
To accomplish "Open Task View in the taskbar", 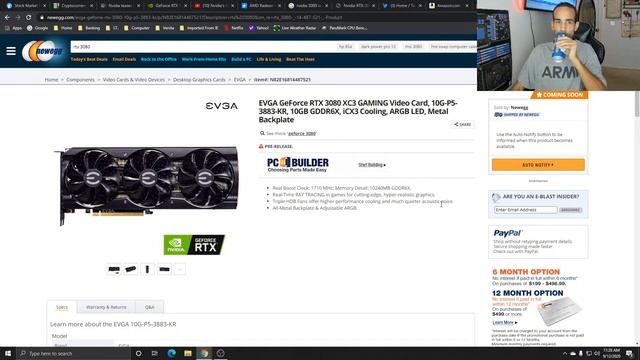I will coord(155,353).
